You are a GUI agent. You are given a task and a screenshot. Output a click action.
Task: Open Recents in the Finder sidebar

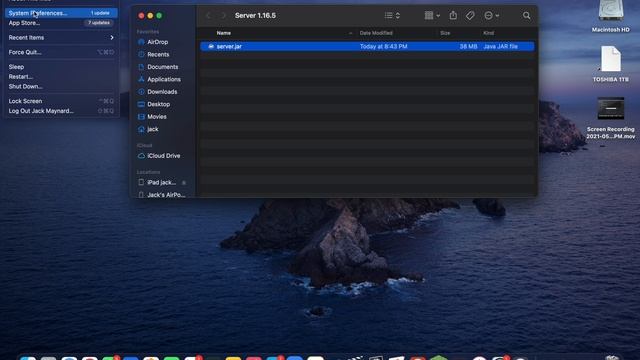(158, 54)
